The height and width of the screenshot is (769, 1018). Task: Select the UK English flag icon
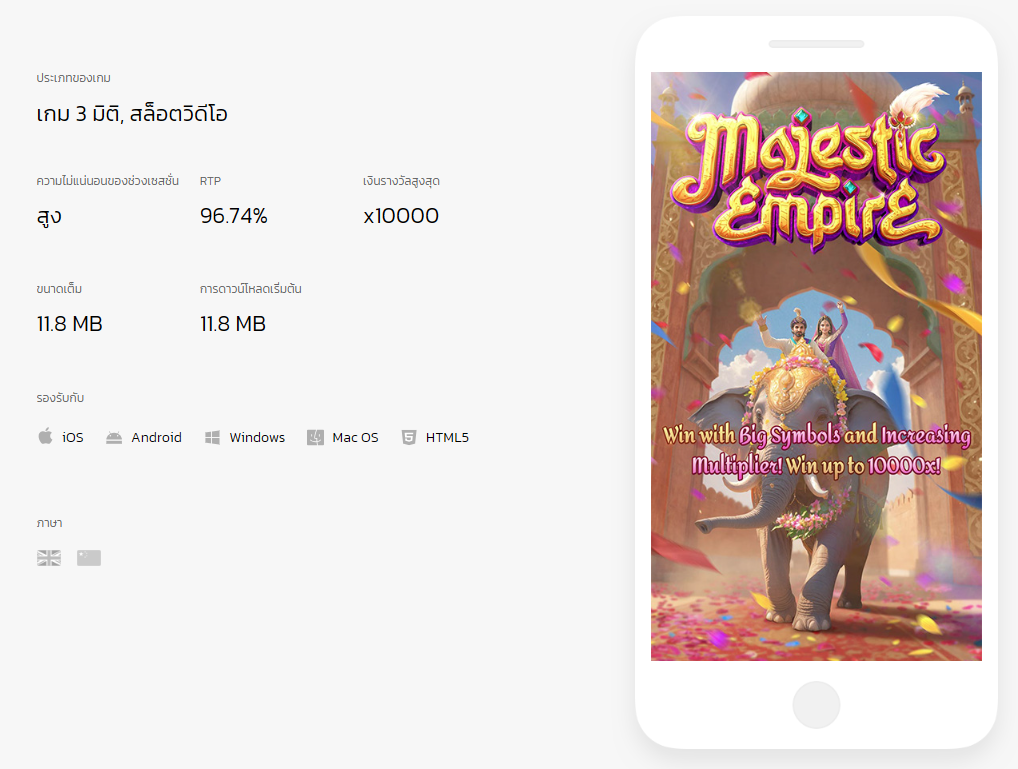[49, 558]
